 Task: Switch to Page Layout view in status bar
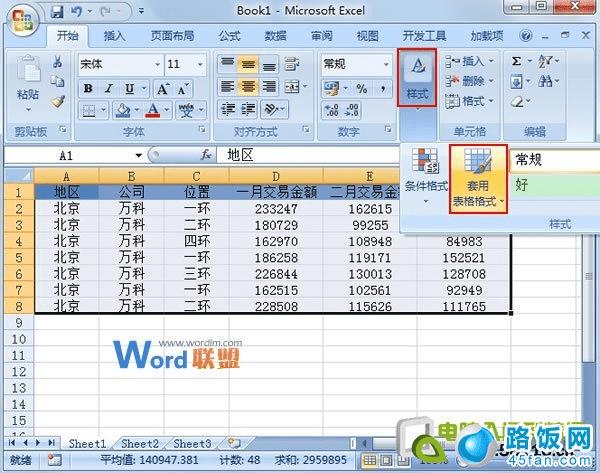tap(386, 460)
